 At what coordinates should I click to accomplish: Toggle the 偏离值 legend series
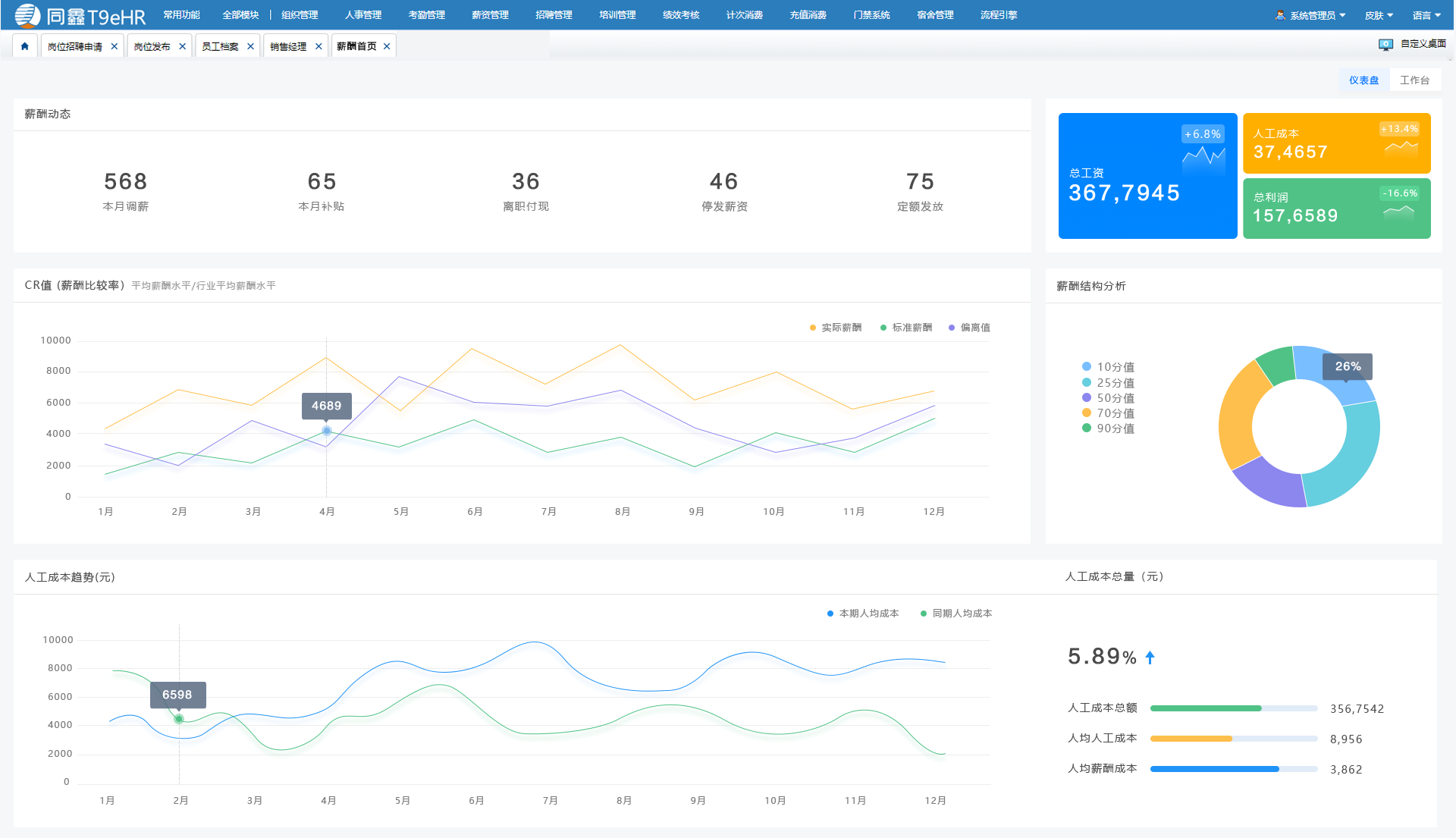969,328
